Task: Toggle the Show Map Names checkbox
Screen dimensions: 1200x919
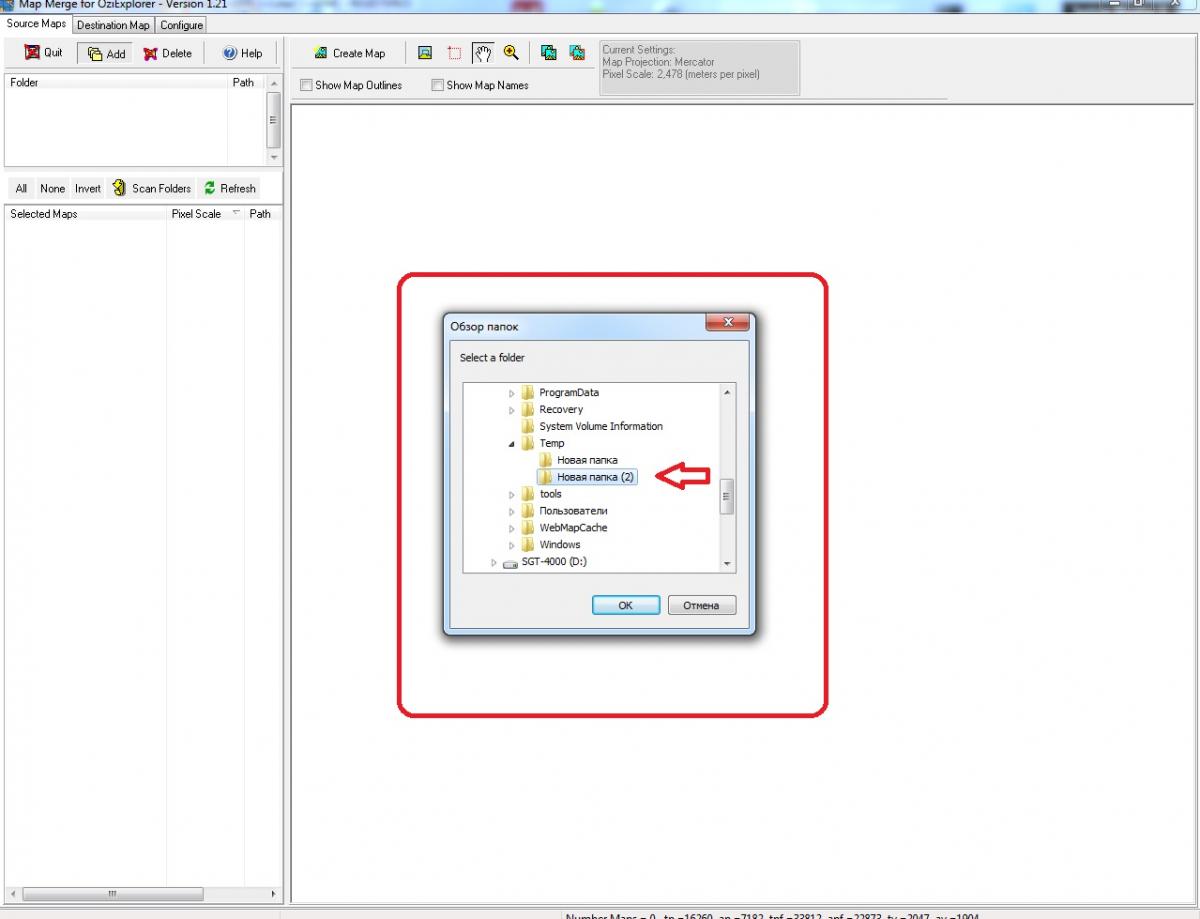Action: point(437,86)
